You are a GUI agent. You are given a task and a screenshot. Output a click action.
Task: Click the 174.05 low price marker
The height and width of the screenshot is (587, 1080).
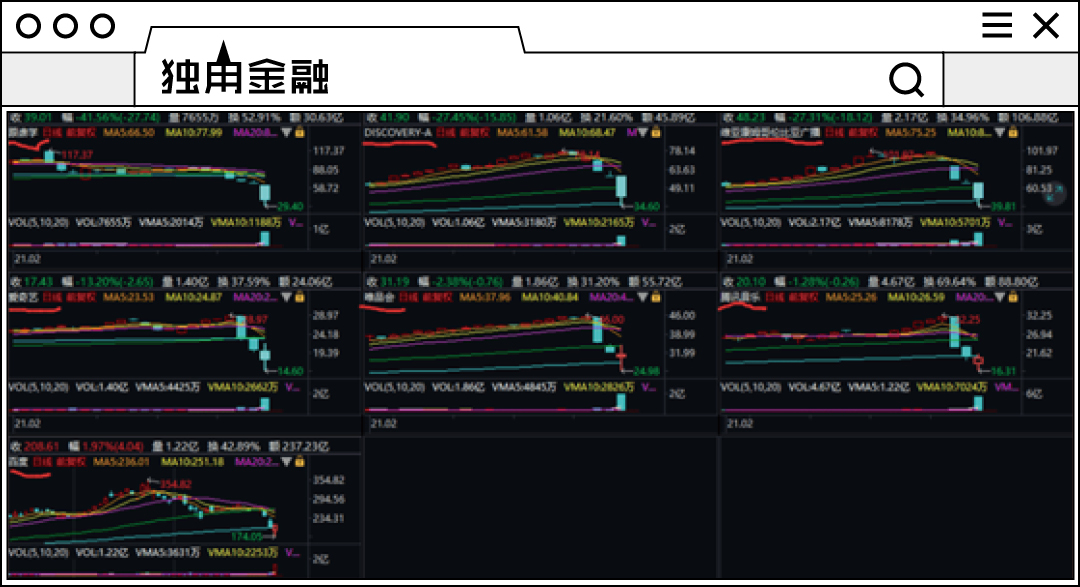coord(246,536)
